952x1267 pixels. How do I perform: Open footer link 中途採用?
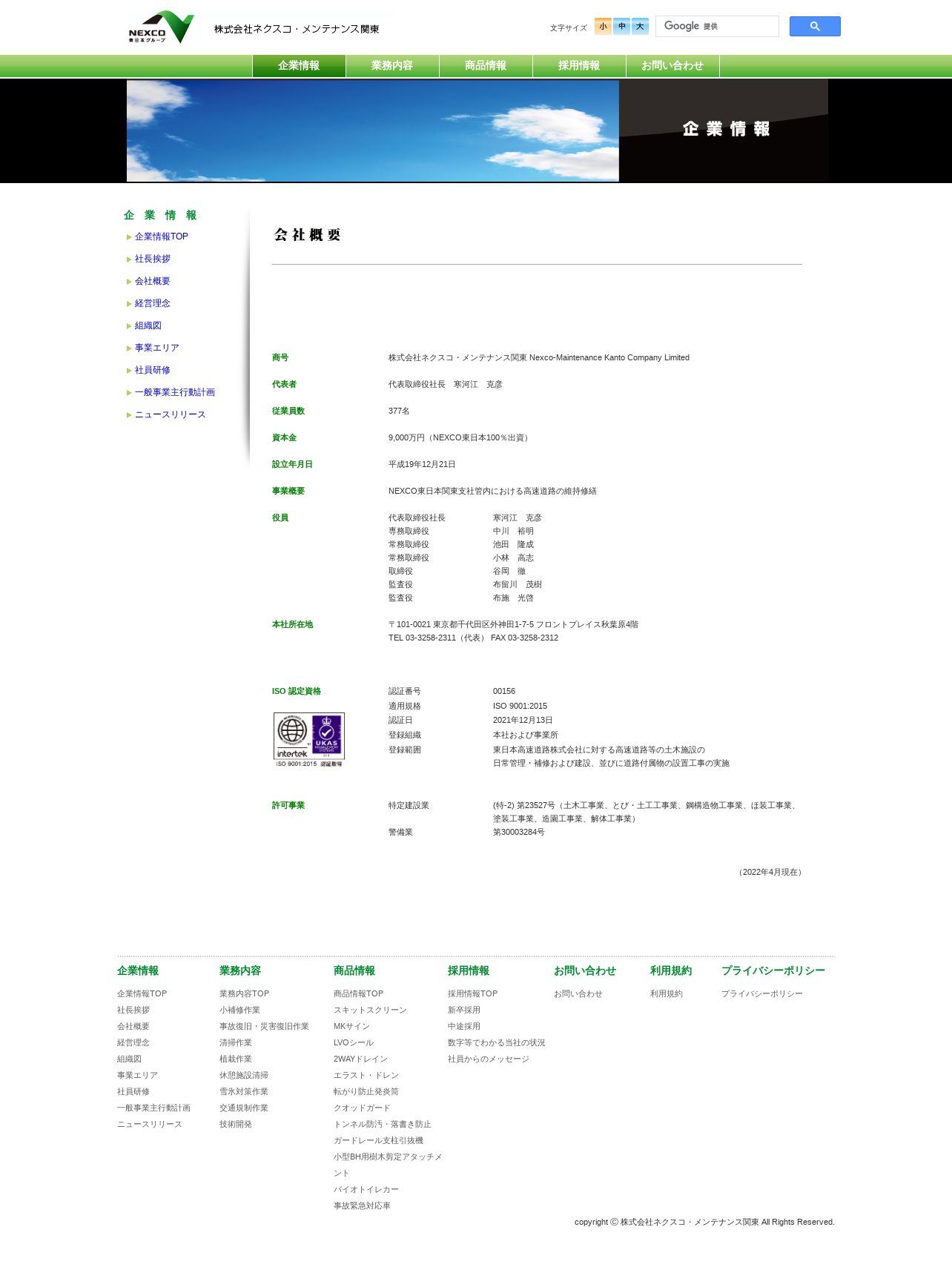(464, 1026)
